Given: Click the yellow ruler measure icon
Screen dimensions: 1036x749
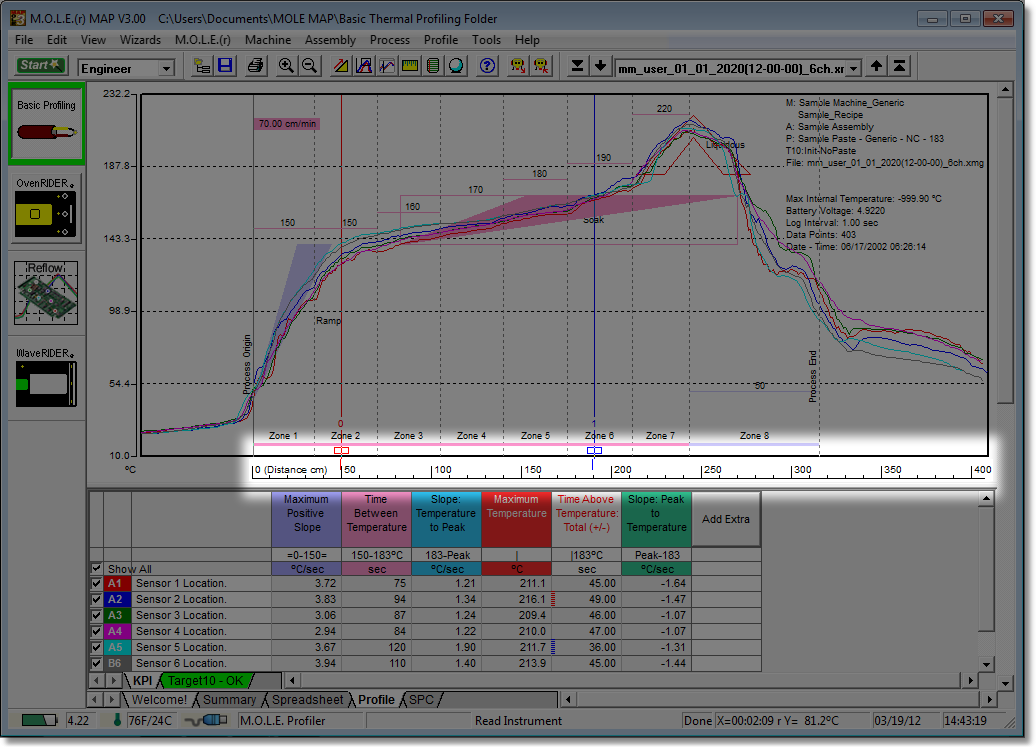Looking at the screenshot, I should [x=410, y=66].
